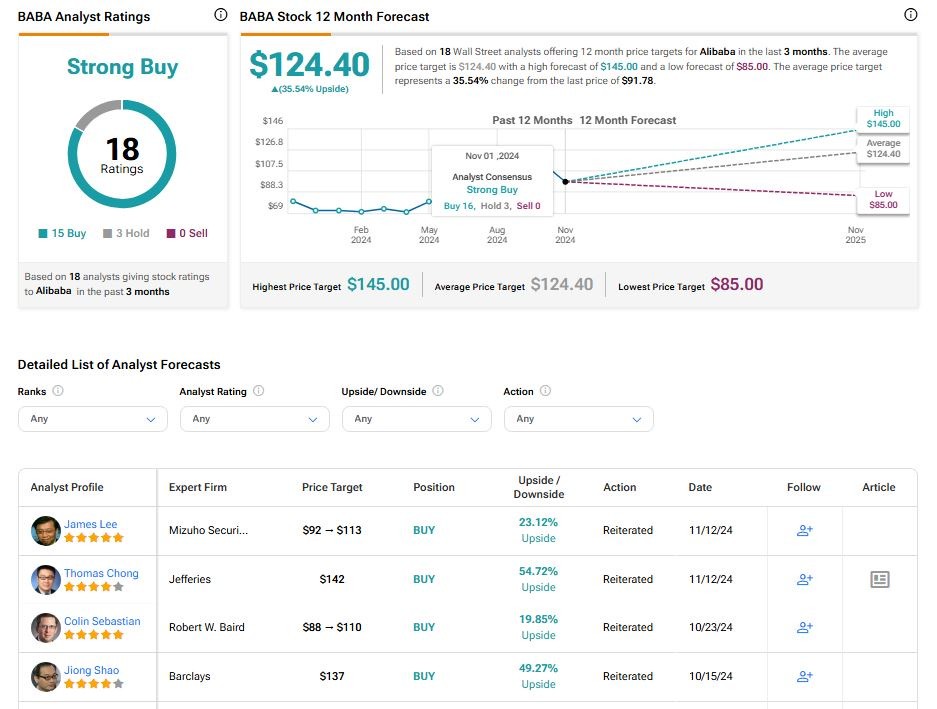This screenshot has width=937, height=709.
Task: Open Thomas Chong analyst profile link
Action: point(102,573)
